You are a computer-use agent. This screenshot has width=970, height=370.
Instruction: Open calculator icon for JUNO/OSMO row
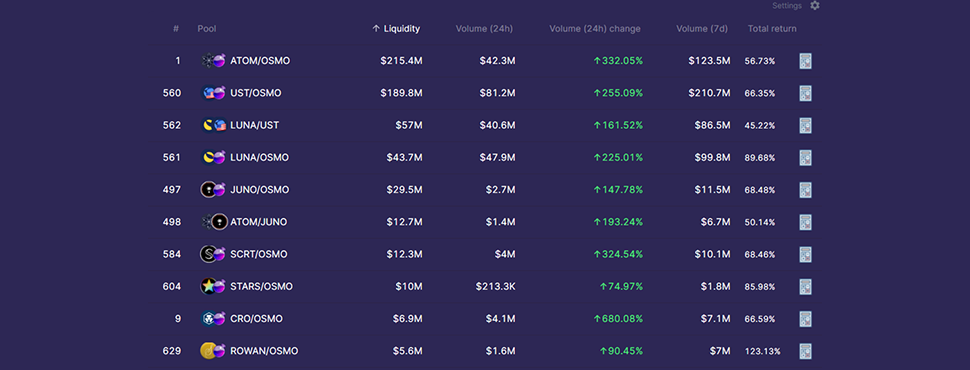tap(805, 190)
